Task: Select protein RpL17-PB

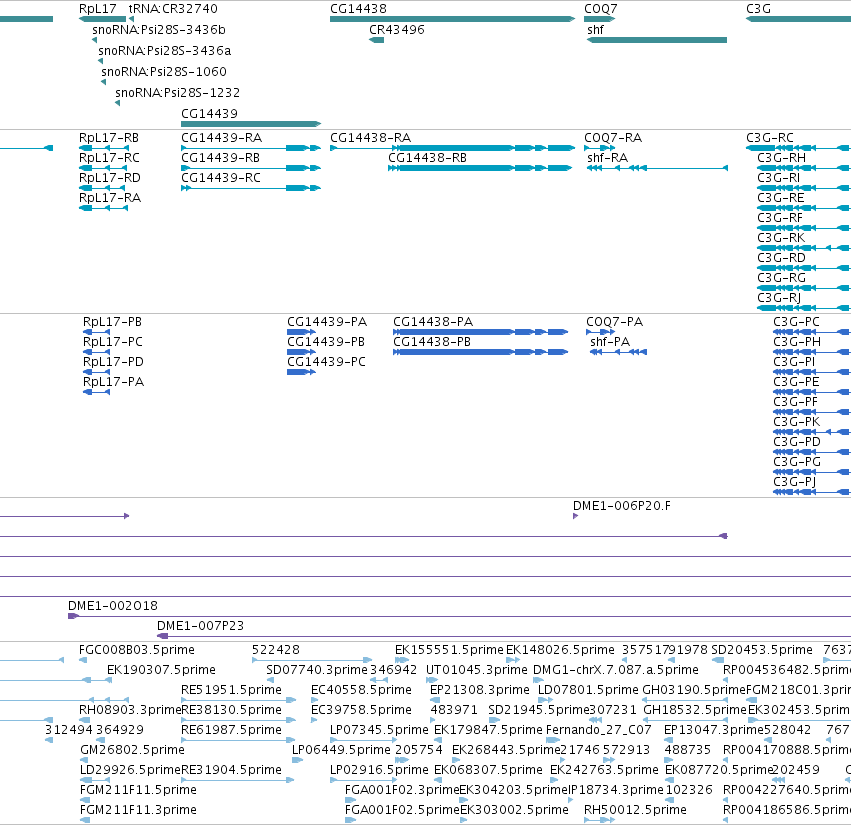Action: (96, 332)
